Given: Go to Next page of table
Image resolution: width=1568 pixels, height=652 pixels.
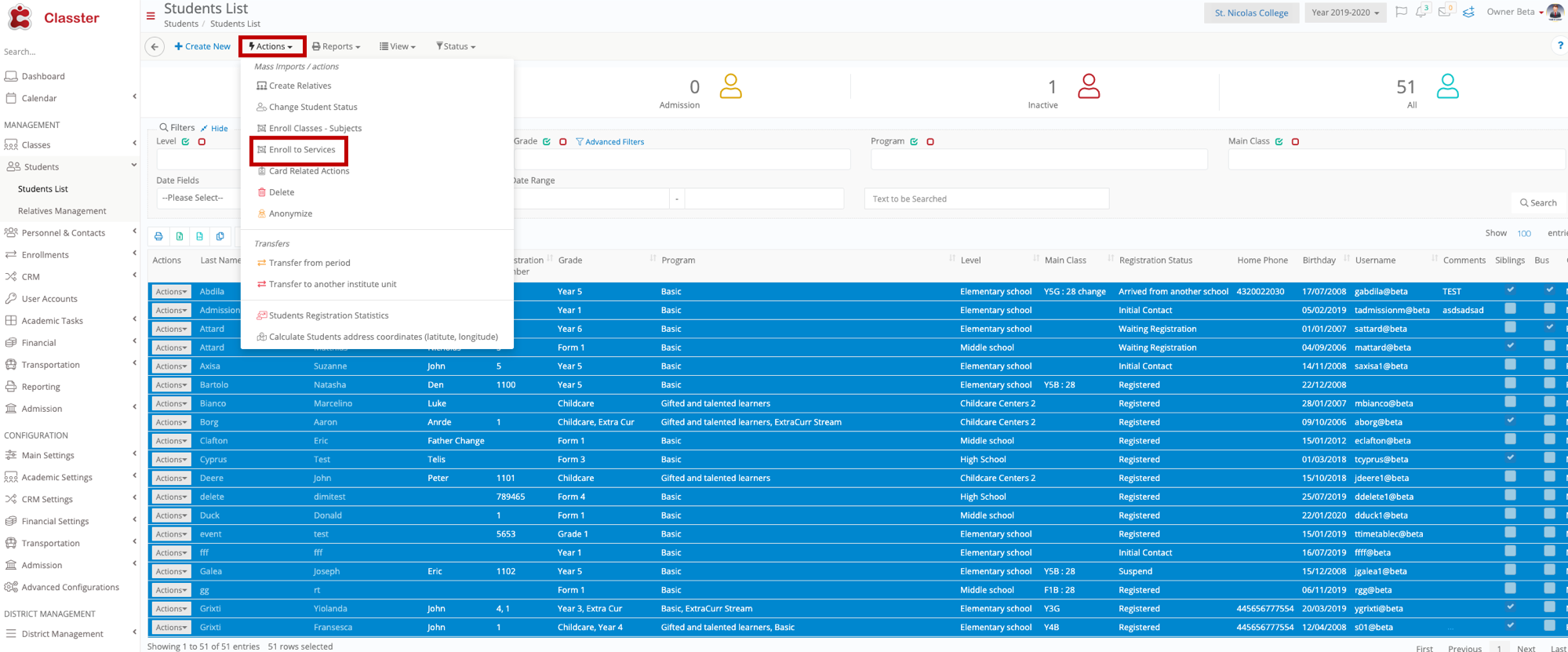Looking at the screenshot, I should click(x=1526, y=648).
